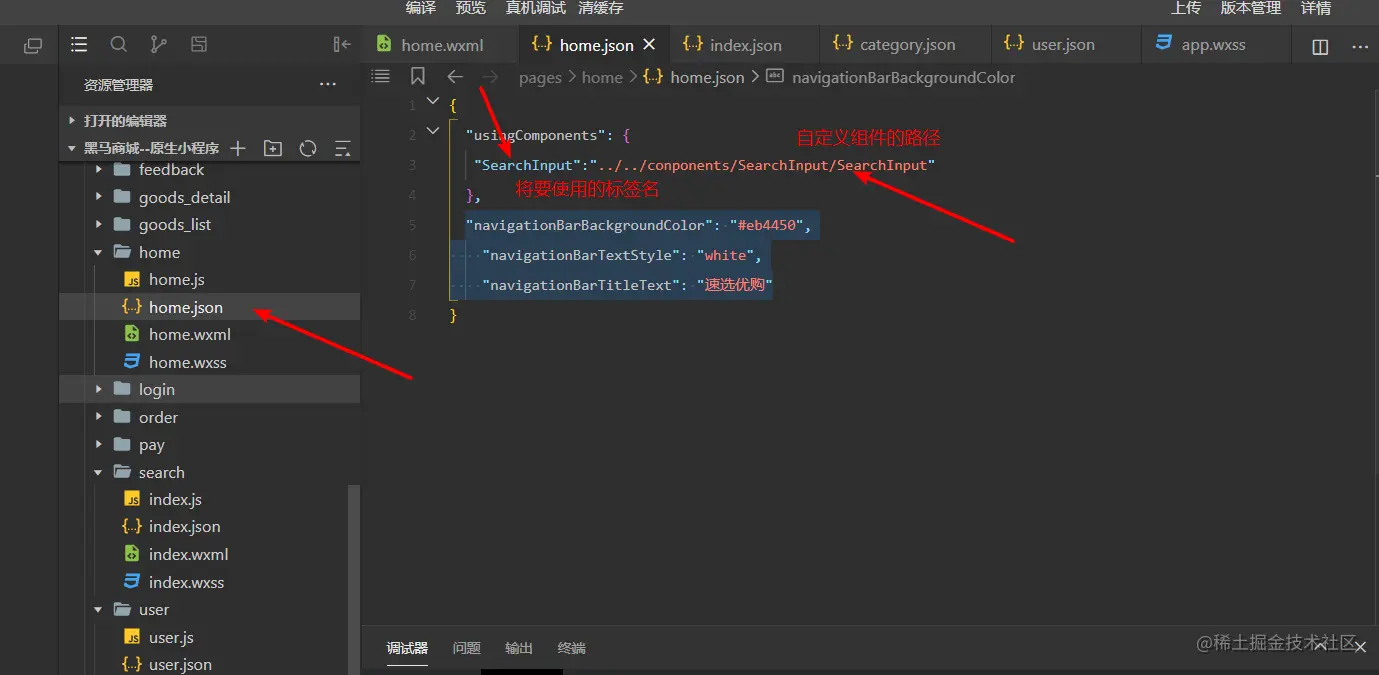Open the search panel icon
This screenshot has width=1379, height=675.
(x=118, y=44)
